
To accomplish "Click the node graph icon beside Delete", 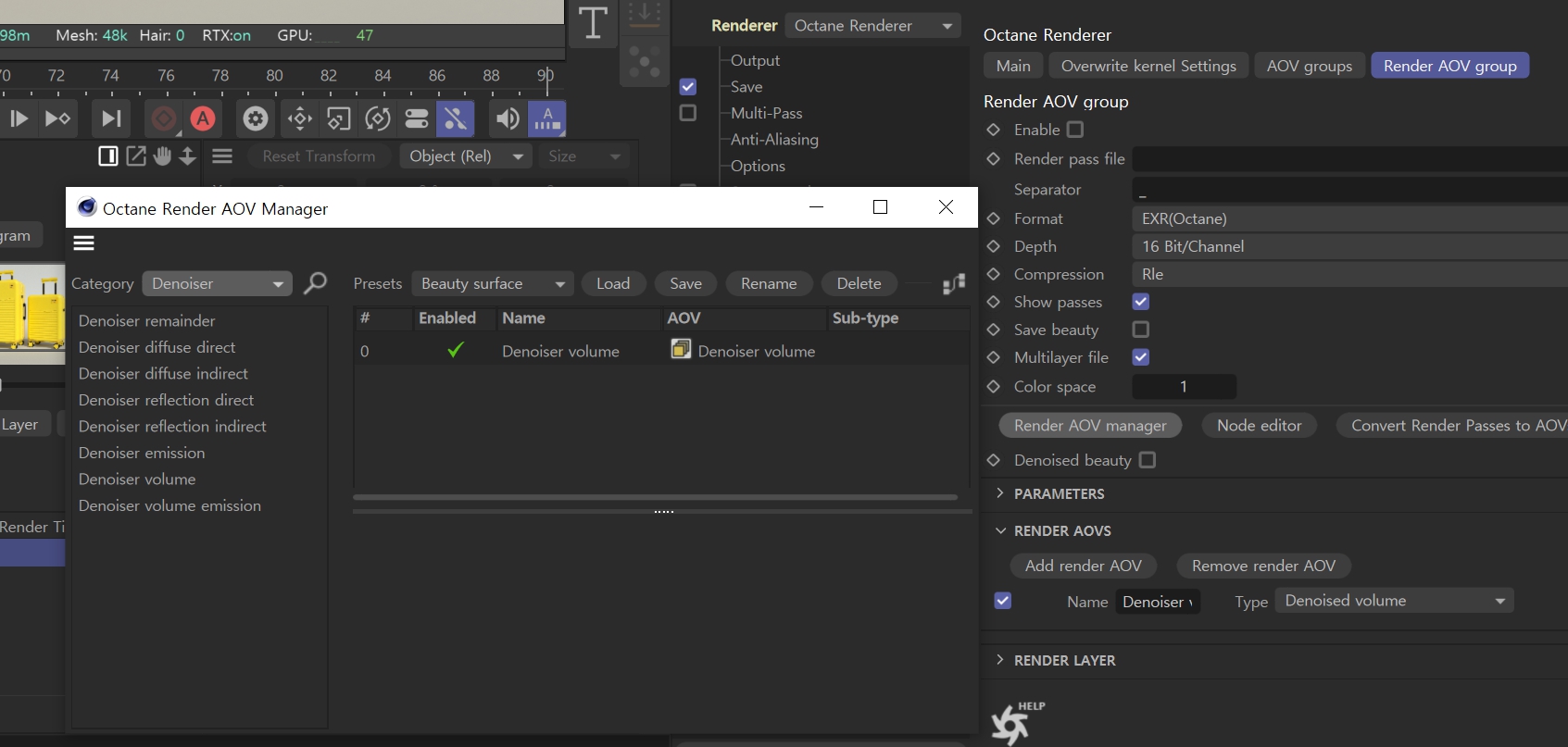I will pyautogui.click(x=954, y=283).
